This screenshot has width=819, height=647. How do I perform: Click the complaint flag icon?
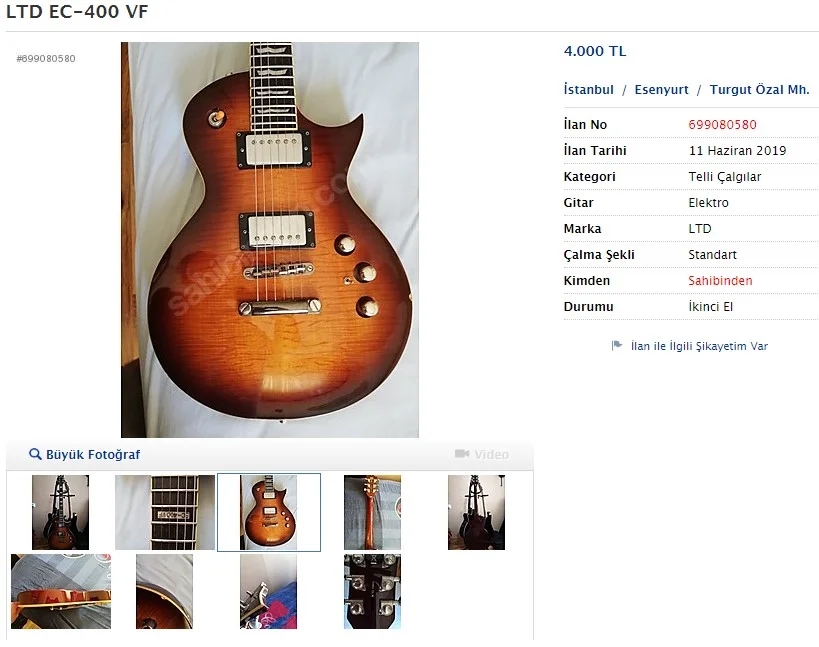point(617,345)
